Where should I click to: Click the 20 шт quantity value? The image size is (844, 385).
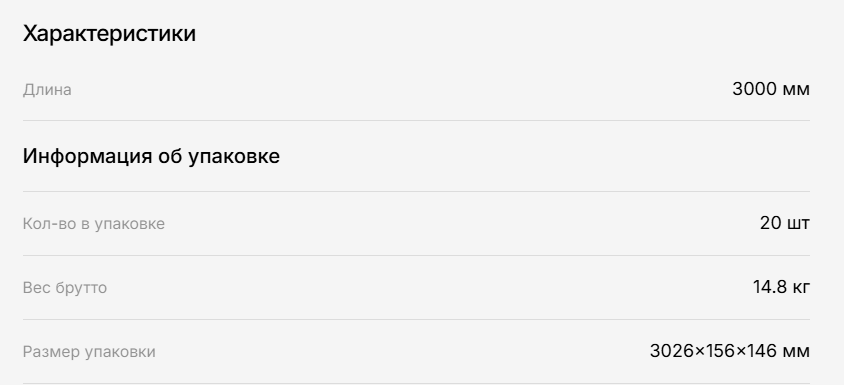point(785,223)
